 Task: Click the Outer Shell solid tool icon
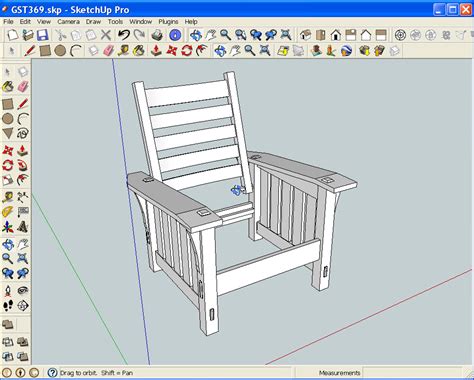coord(8,324)
